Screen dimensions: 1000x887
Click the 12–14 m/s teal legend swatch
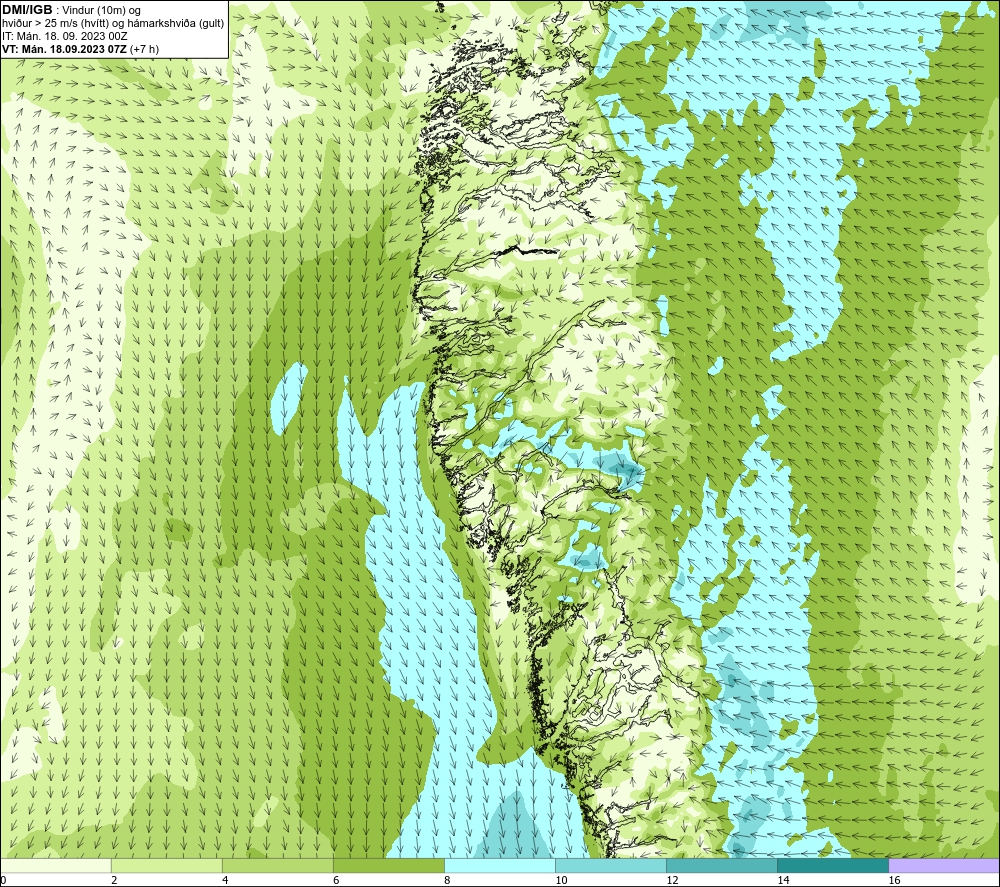click(722, 865)
